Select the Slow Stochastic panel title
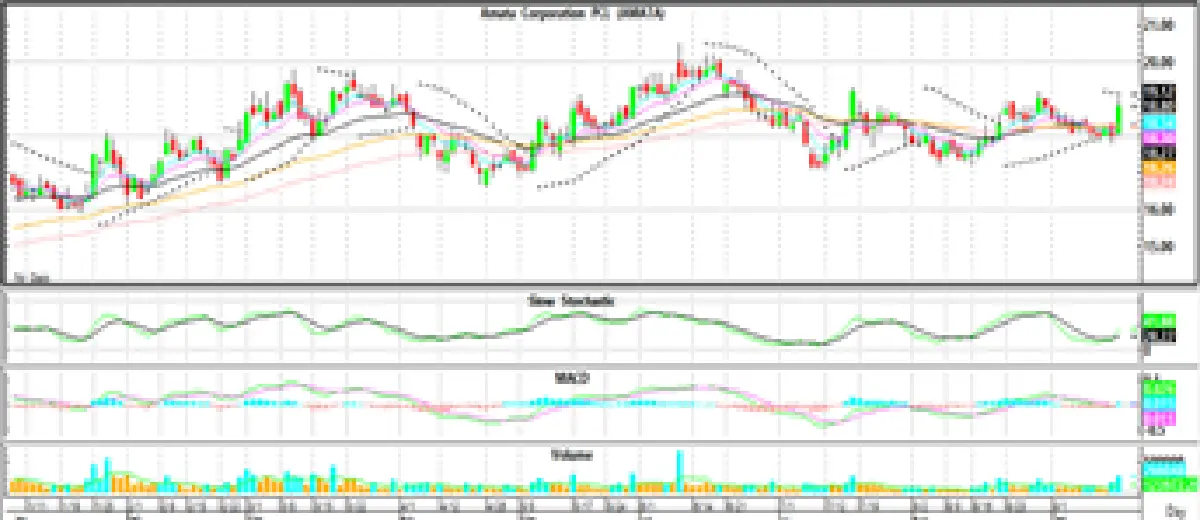1200x520 pixels. [x=571, y=300]
